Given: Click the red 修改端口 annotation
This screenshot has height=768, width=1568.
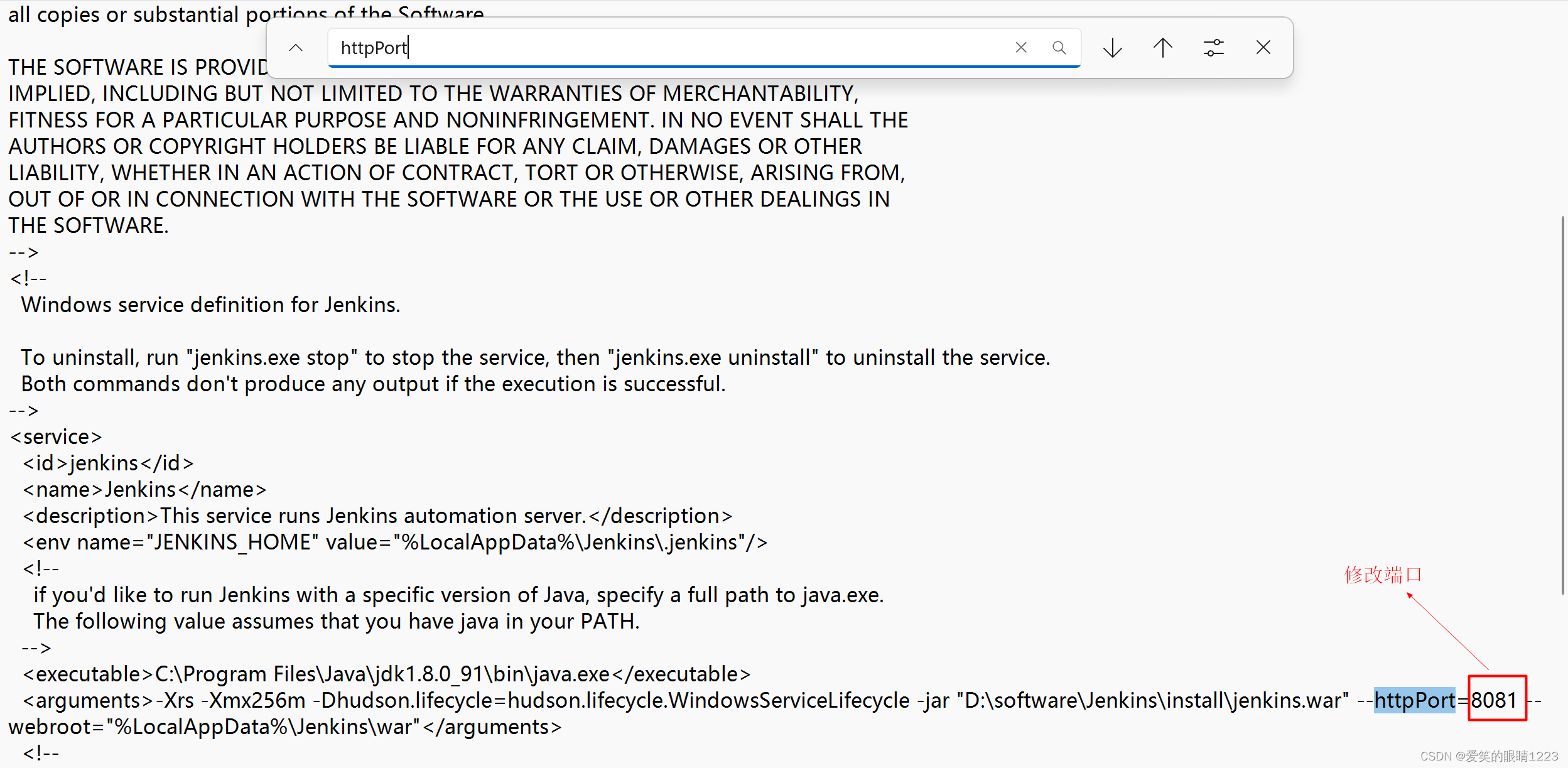Looking at the screenshot, I should click(1383, 575).
